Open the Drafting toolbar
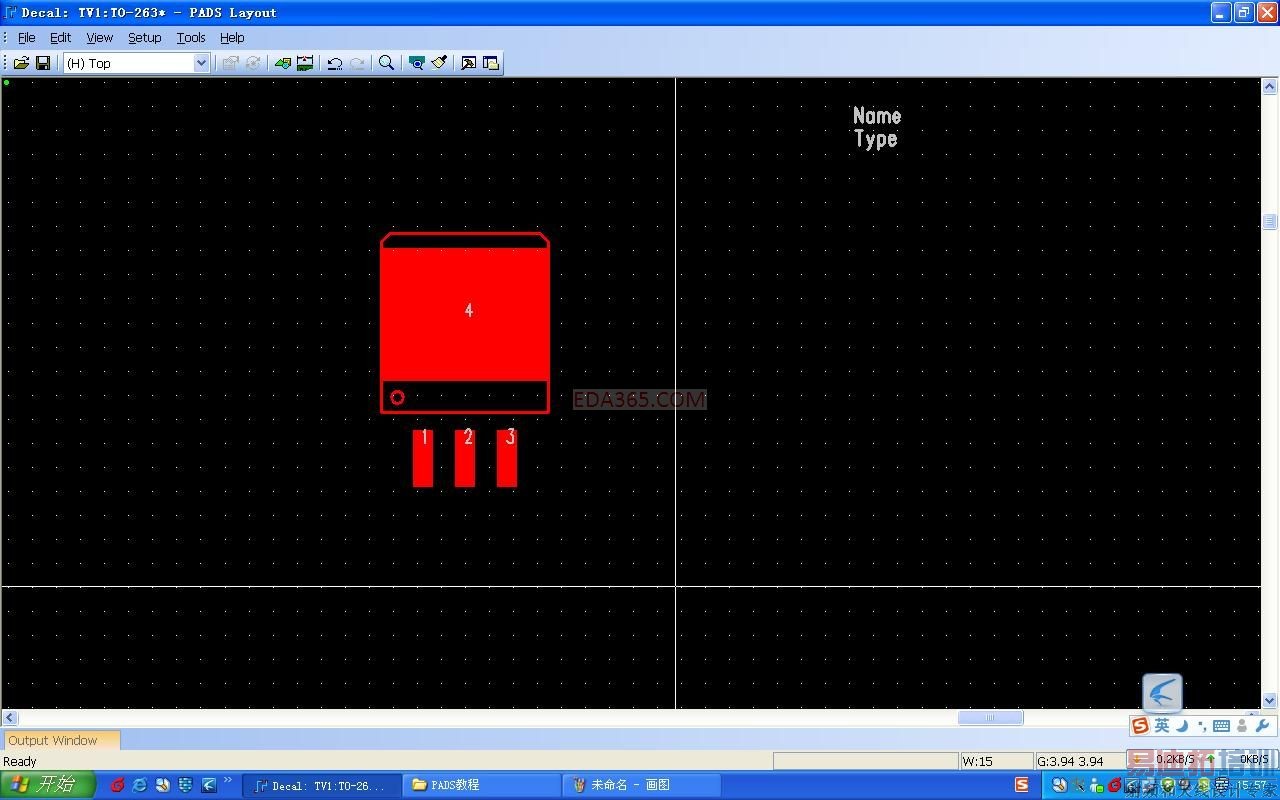 click(x=283, y=63)
